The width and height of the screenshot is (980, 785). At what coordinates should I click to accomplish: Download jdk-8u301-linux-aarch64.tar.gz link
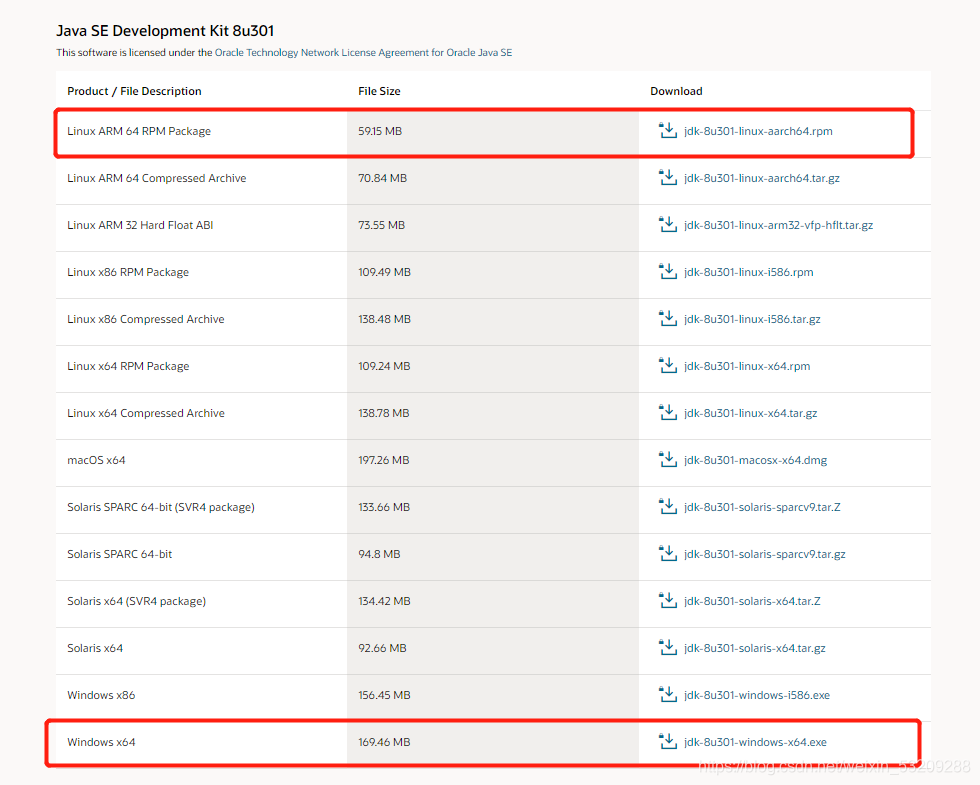tap(762, 178)
